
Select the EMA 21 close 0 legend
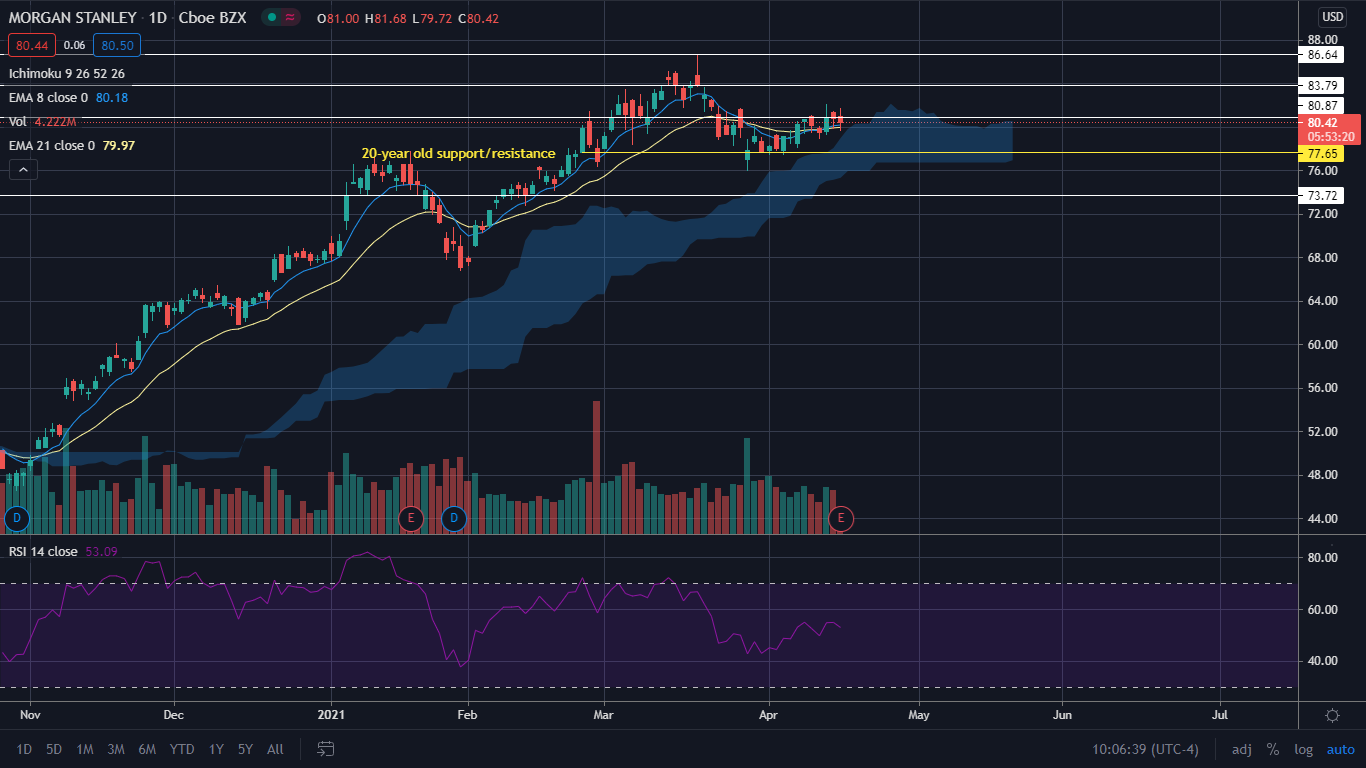[54, 146]
